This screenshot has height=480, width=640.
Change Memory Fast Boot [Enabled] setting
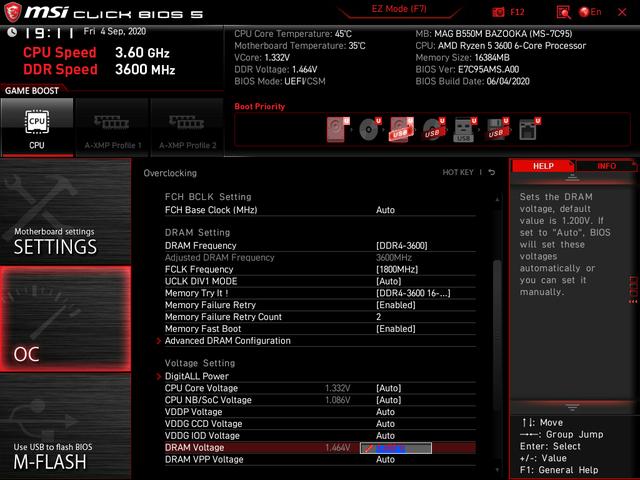pyautogui.click(x=396, y=329)
